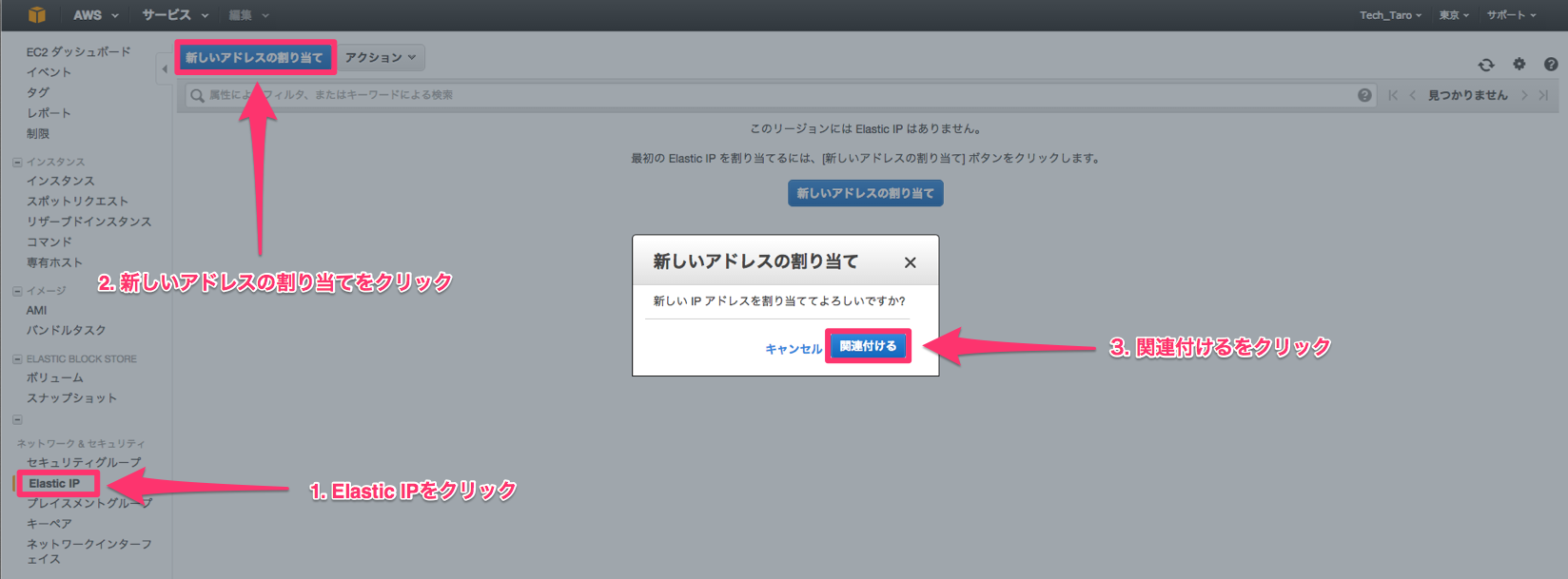Open バンドルタスク in sidebar
The height and width of the screenshot is (579, 1568).
(x=67, y=330)
